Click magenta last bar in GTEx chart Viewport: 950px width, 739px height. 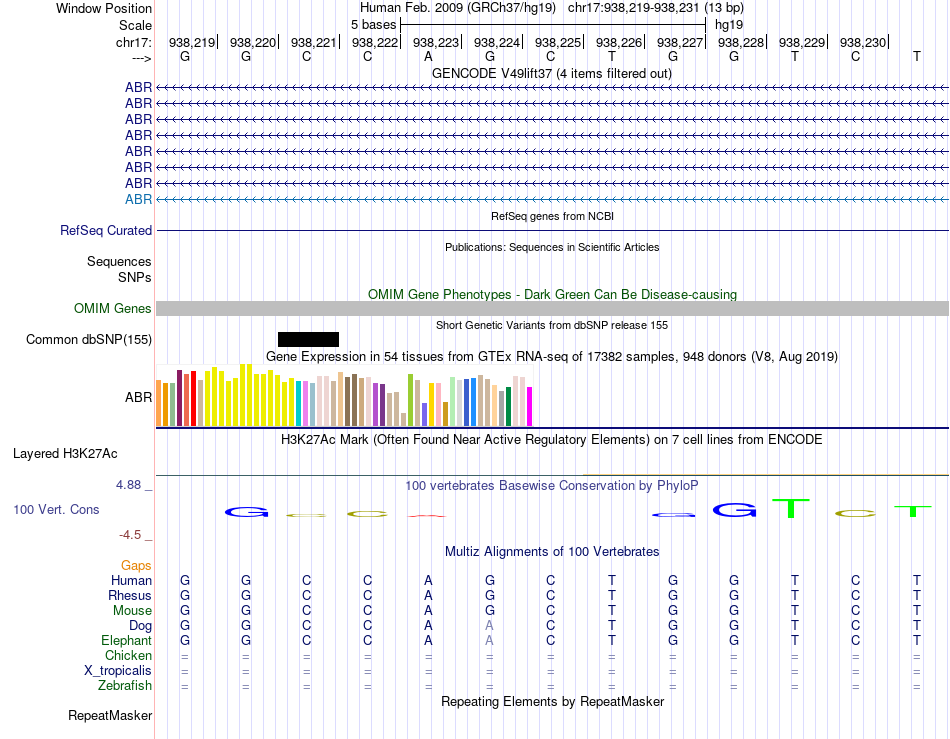[530, 406]
